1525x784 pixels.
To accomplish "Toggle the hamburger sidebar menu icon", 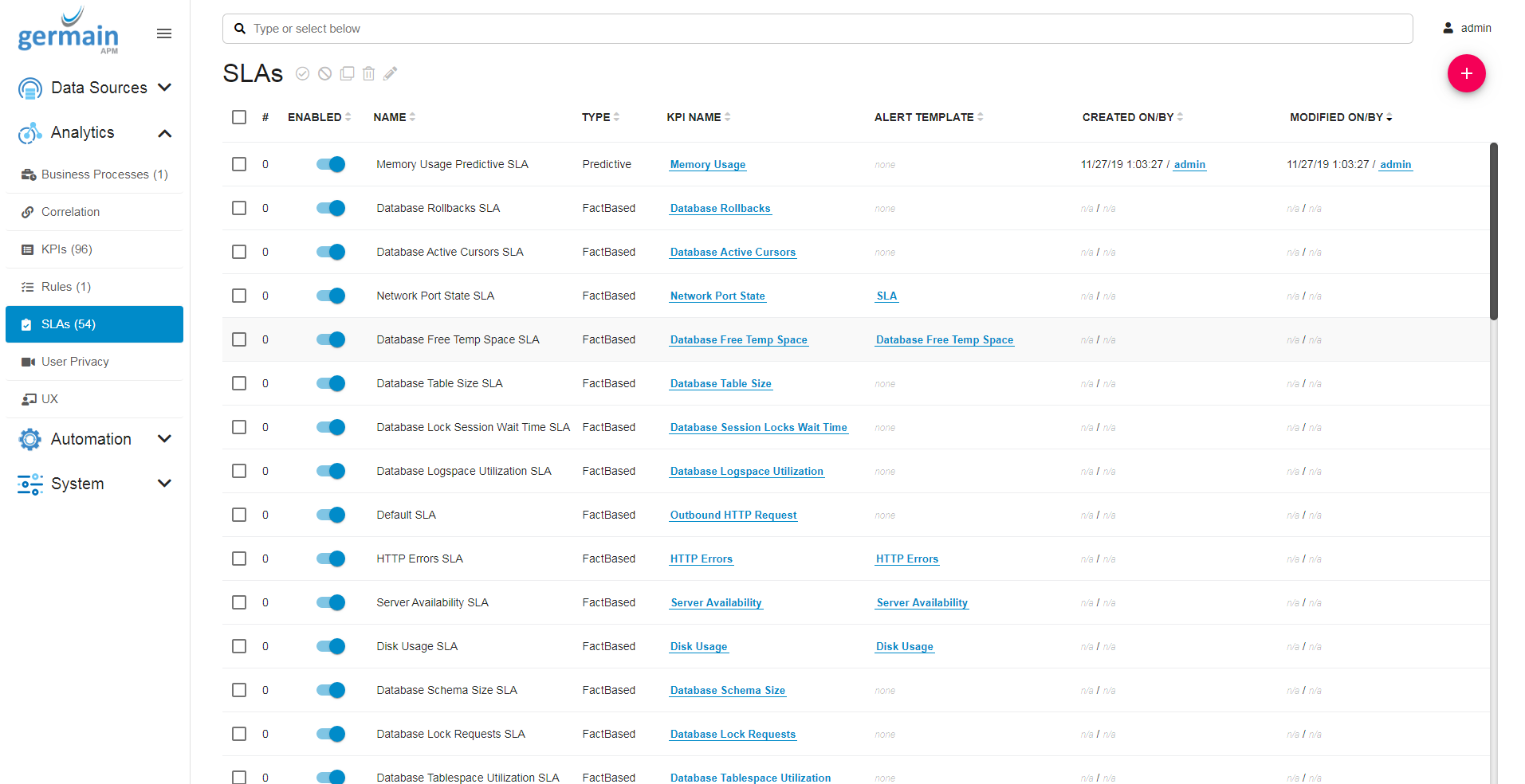I will click(x=164, y=33).
